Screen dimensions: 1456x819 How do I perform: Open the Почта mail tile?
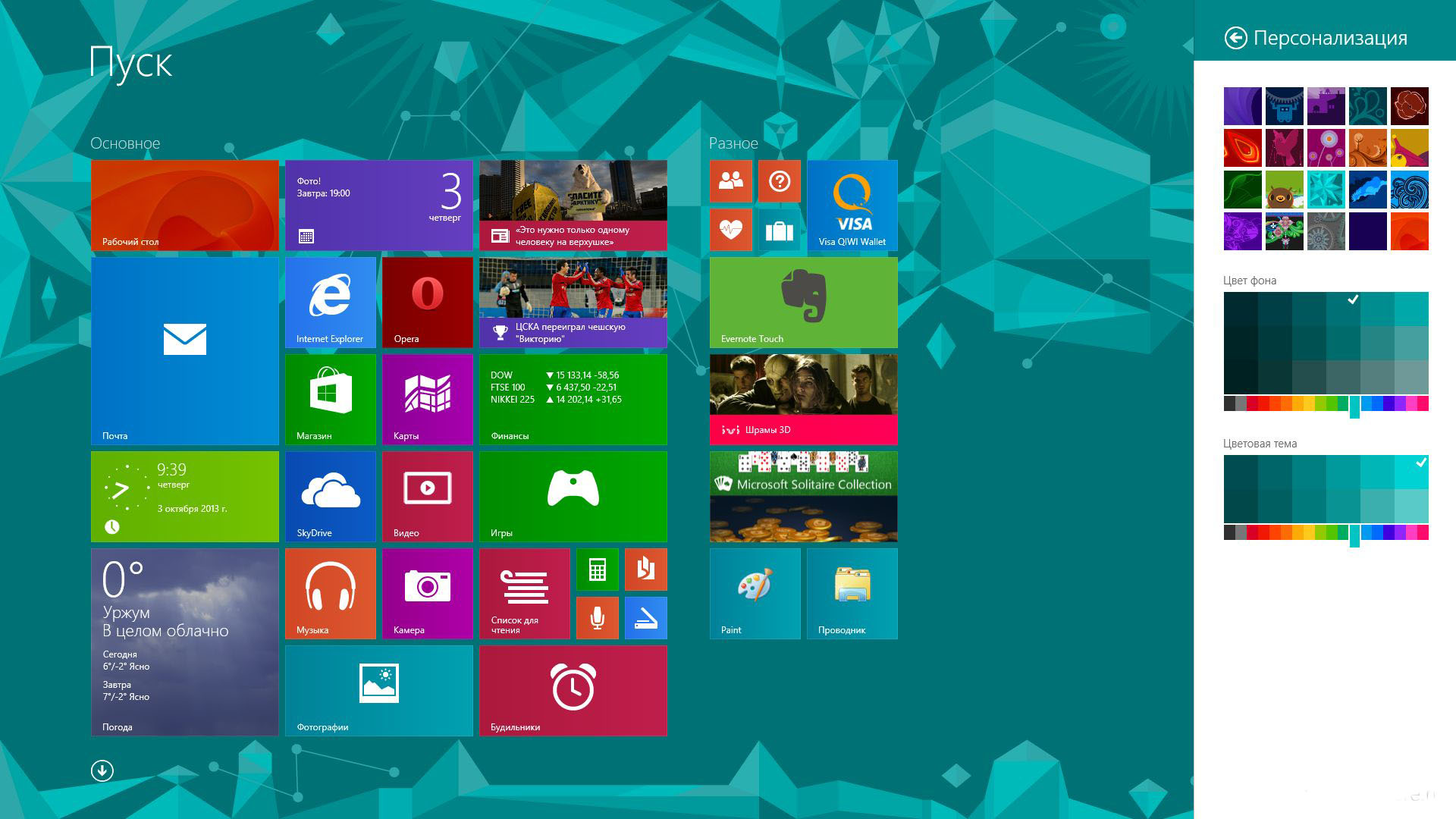click(x=184, y=350)
